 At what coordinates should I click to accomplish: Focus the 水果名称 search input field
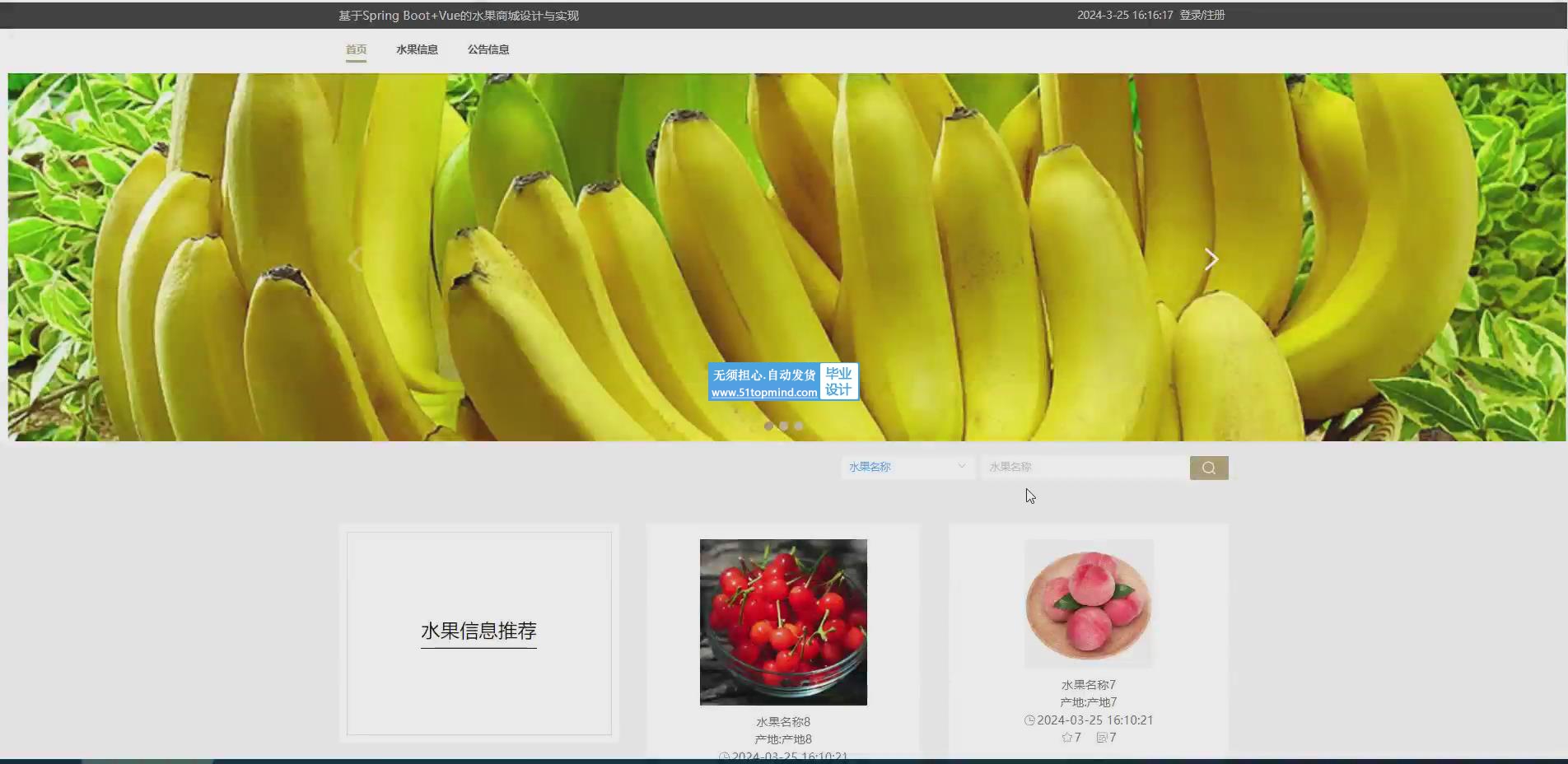point(1085,467)
